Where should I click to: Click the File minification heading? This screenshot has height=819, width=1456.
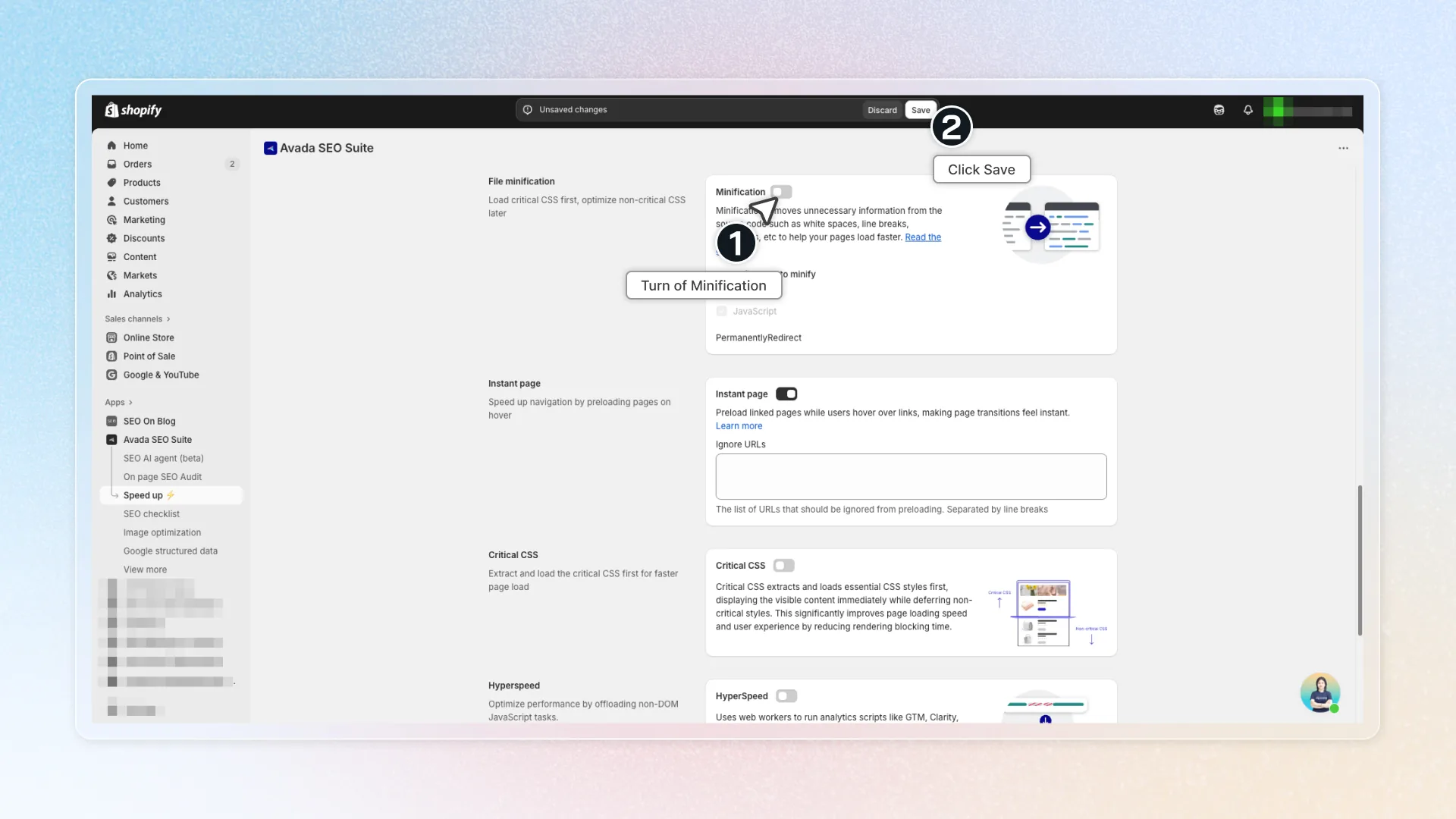(522, 181)
